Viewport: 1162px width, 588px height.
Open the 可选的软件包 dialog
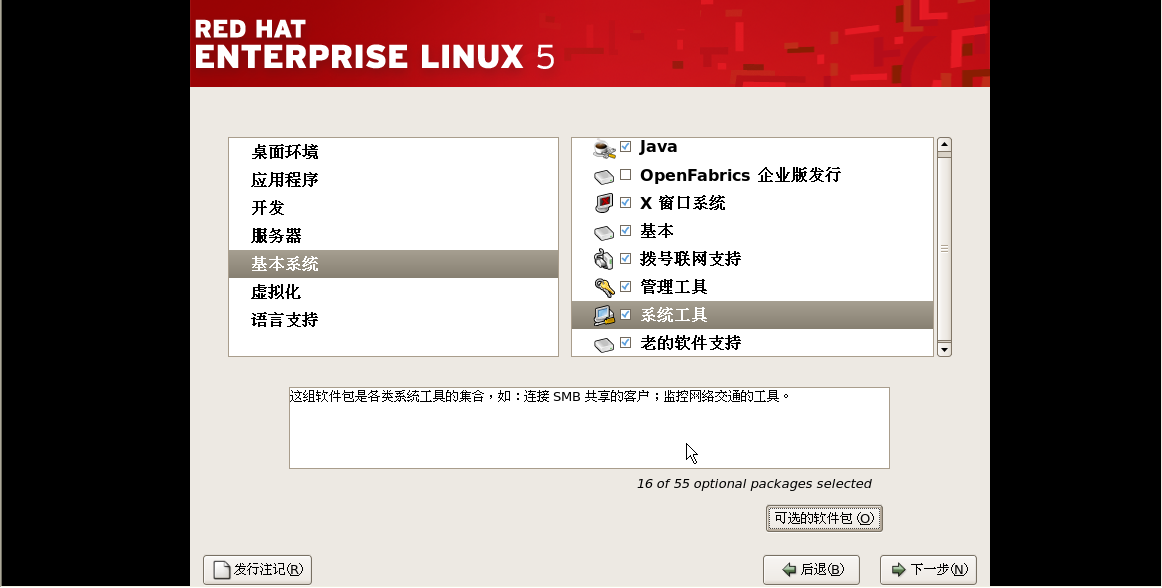[x=823, y=518]
